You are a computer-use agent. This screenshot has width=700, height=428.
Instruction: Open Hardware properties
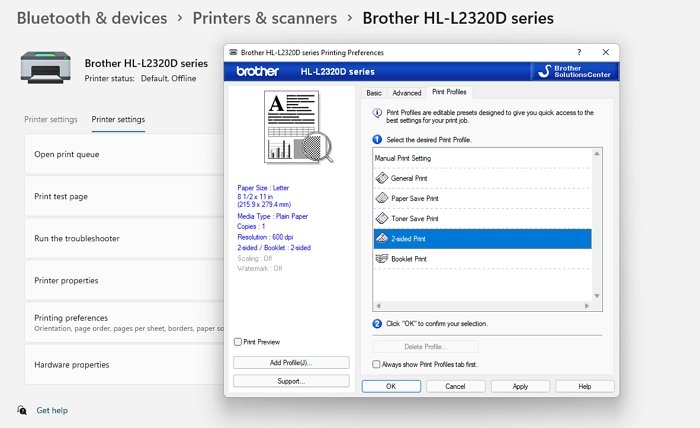pyautogui.click(x=125, y=364)
